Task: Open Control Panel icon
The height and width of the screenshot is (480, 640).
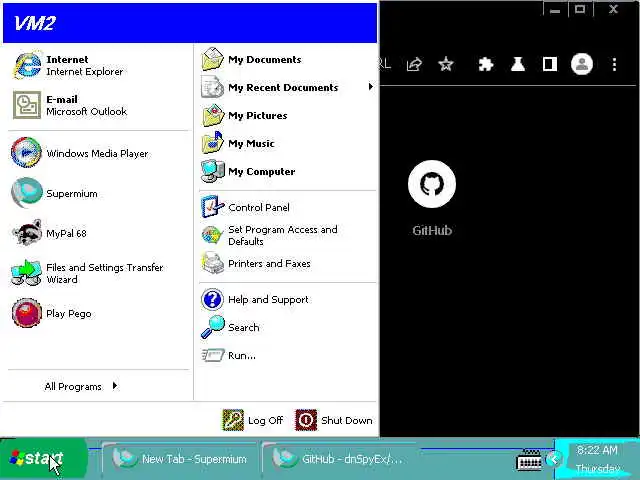Action: click(213, 207)
